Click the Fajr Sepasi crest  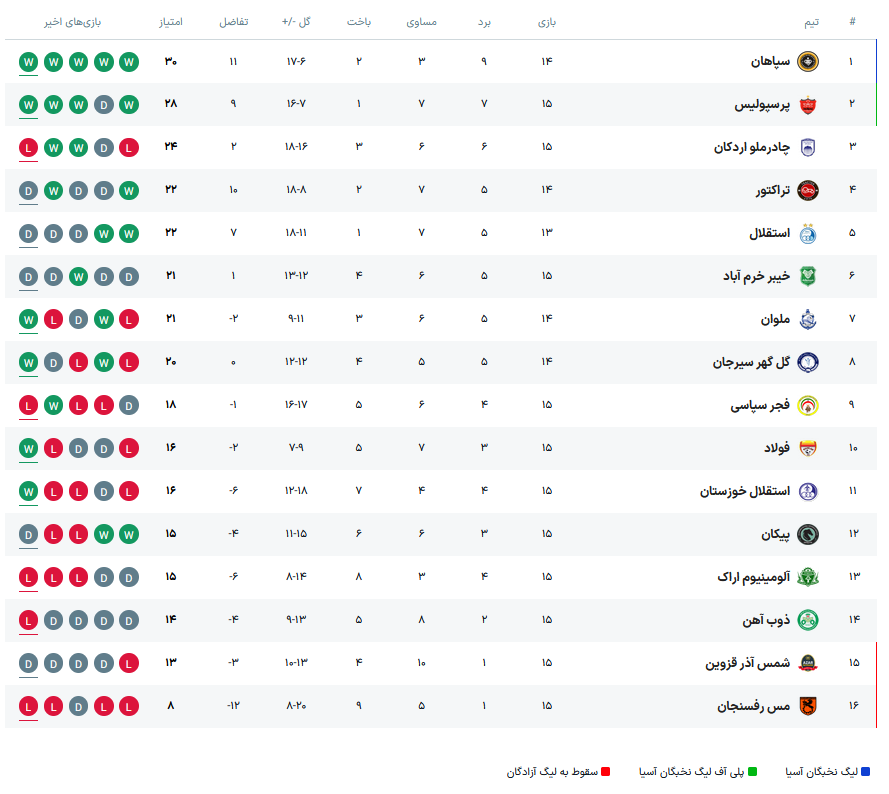click(807, 405)
